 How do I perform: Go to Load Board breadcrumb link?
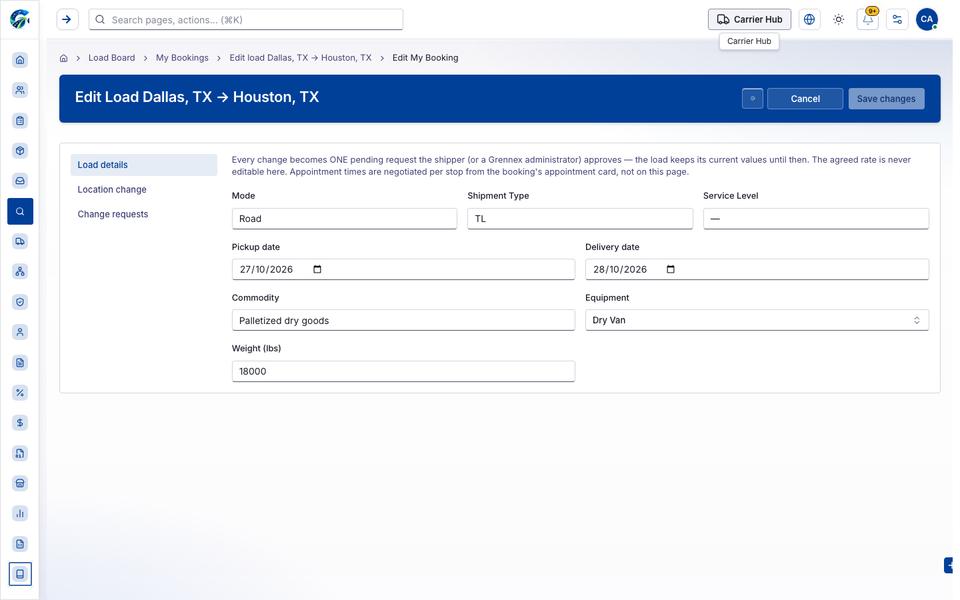[x=111, y=58]
